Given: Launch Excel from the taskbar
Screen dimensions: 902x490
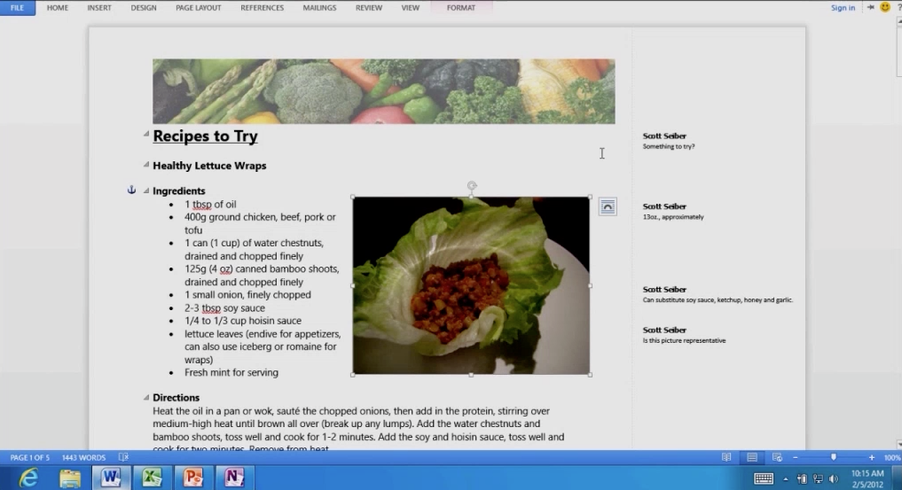Looking at the screenshot, I should click(x=152, y=477).
